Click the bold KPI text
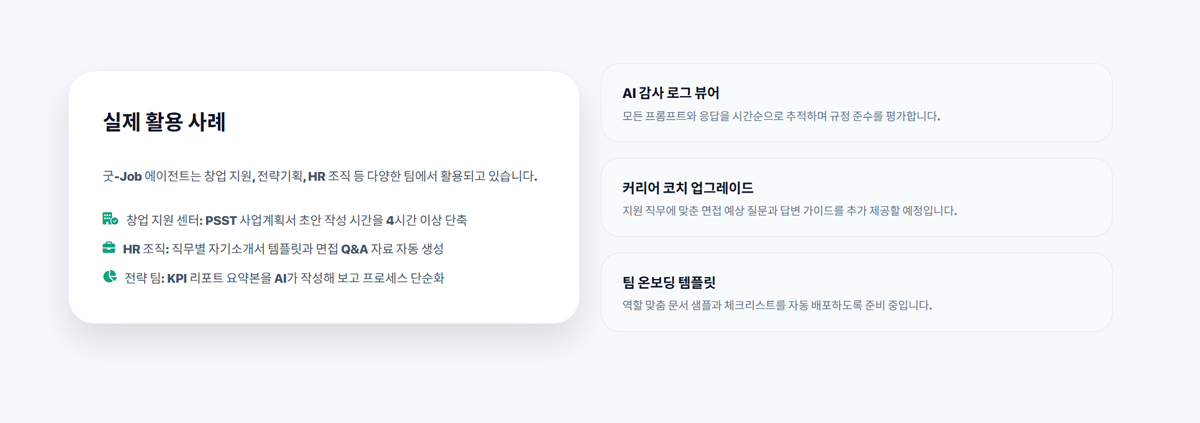Viewport: 1200px width, 423px height. click(x=178, y=278)
